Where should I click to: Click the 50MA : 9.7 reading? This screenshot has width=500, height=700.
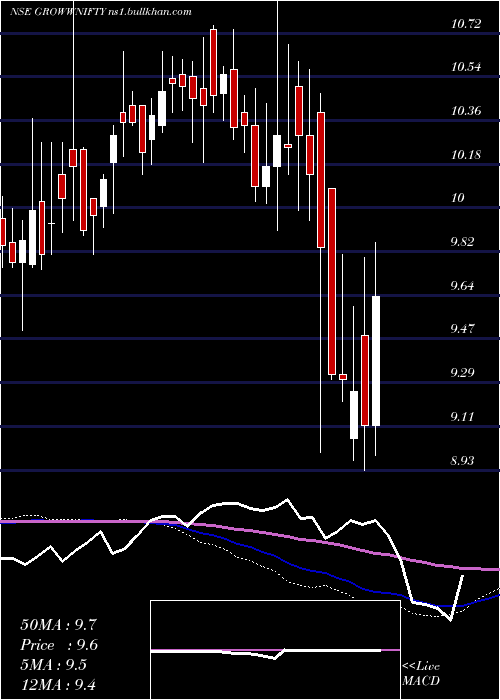(58, 625)
